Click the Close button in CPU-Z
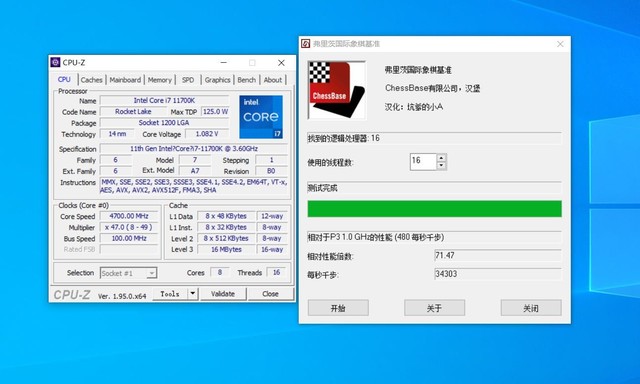 (271, 294)
